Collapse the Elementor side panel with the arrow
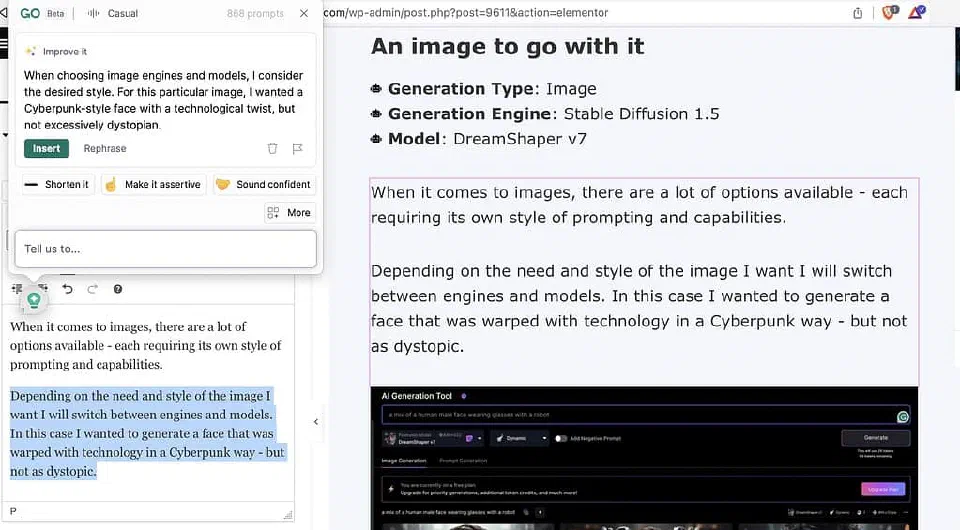Image resolution: width=960 pixels, height=530 pixels. pos(316,422)
